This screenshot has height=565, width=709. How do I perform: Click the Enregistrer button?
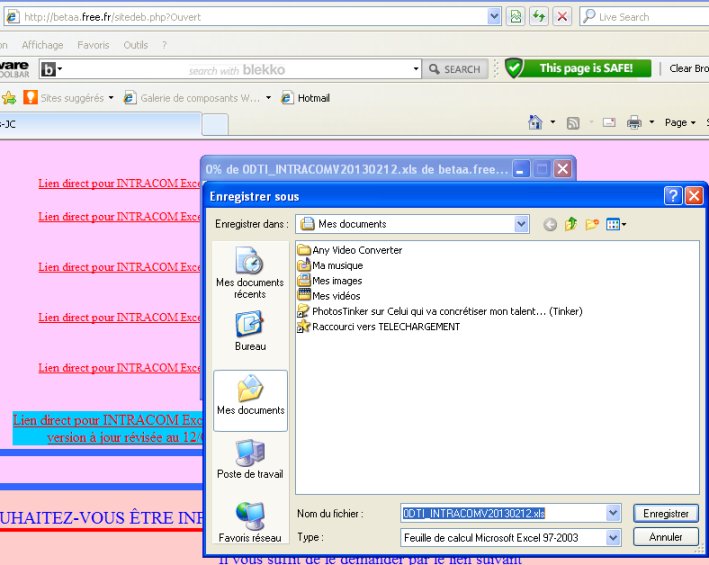coord(666,513)
